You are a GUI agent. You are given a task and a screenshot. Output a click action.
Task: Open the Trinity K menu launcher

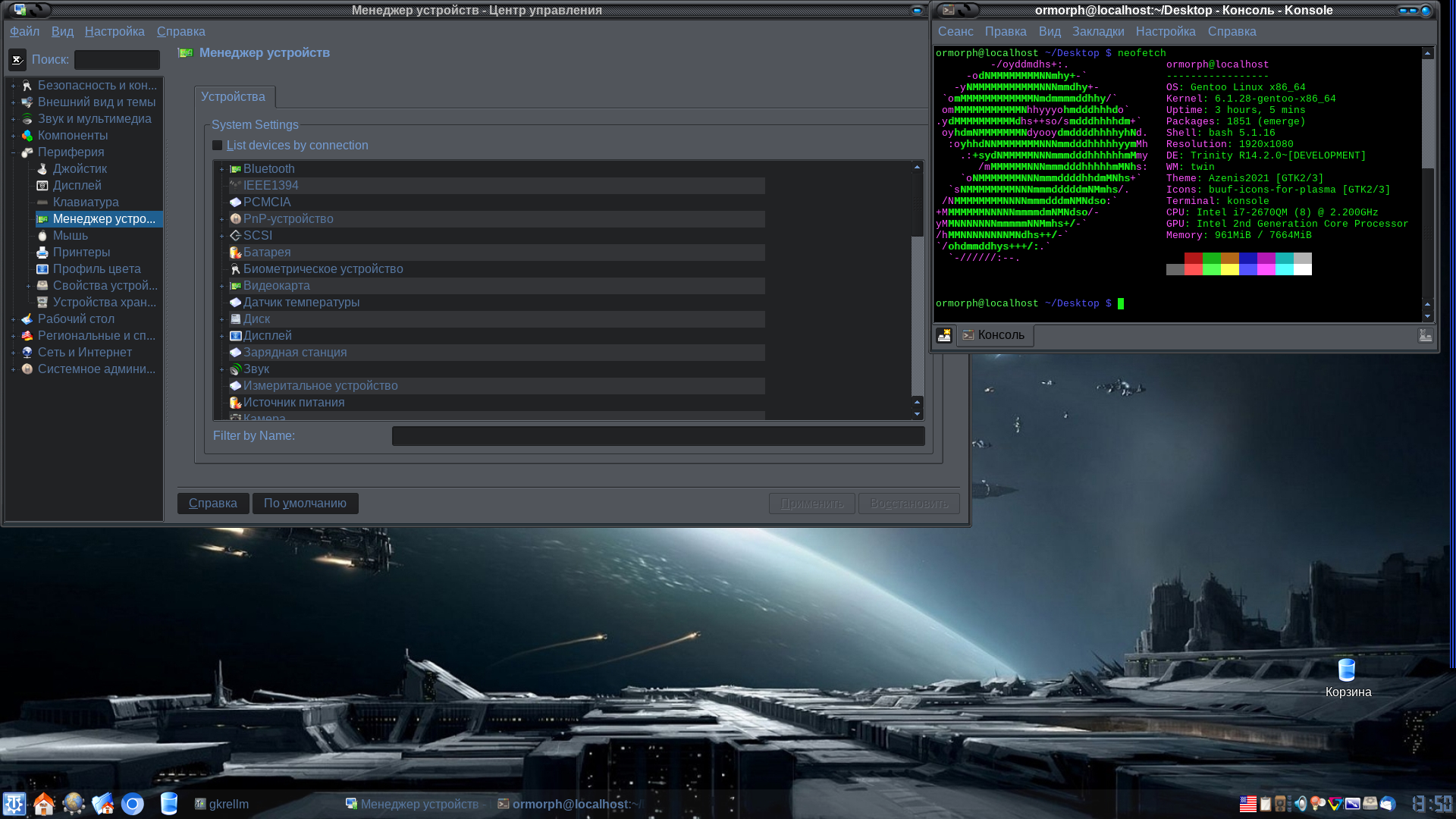(x=14, y=804)
